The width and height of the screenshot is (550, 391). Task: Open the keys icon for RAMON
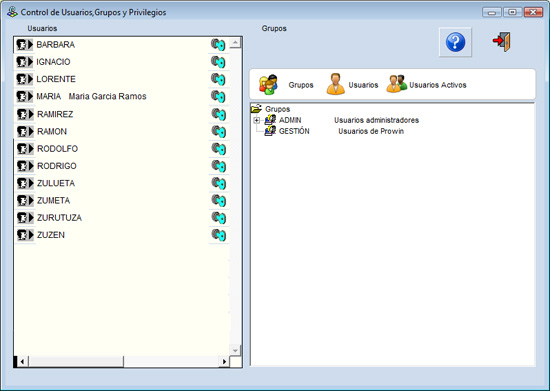click(x=219, y=132)
